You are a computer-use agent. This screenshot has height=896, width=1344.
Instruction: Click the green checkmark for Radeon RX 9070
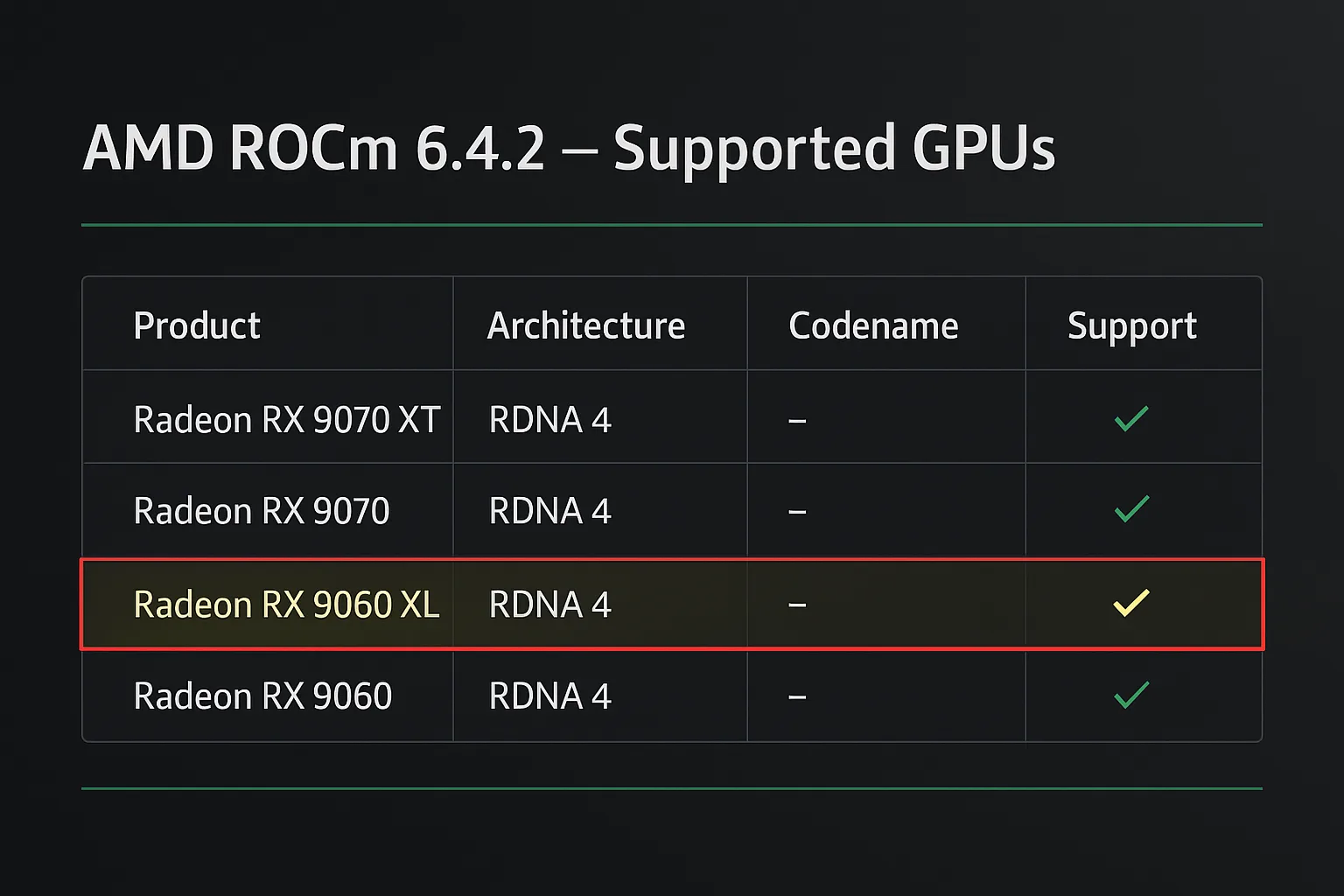(x=1131, y=508)
